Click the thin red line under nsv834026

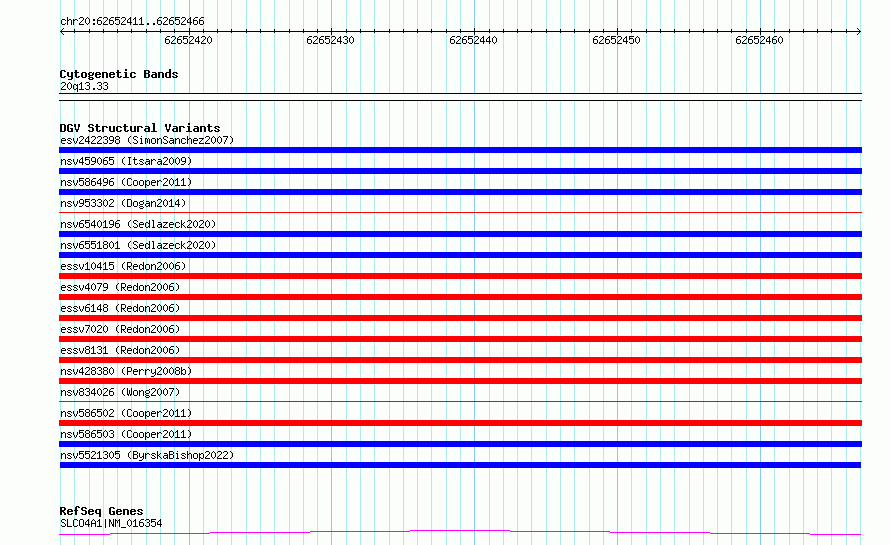460,401
